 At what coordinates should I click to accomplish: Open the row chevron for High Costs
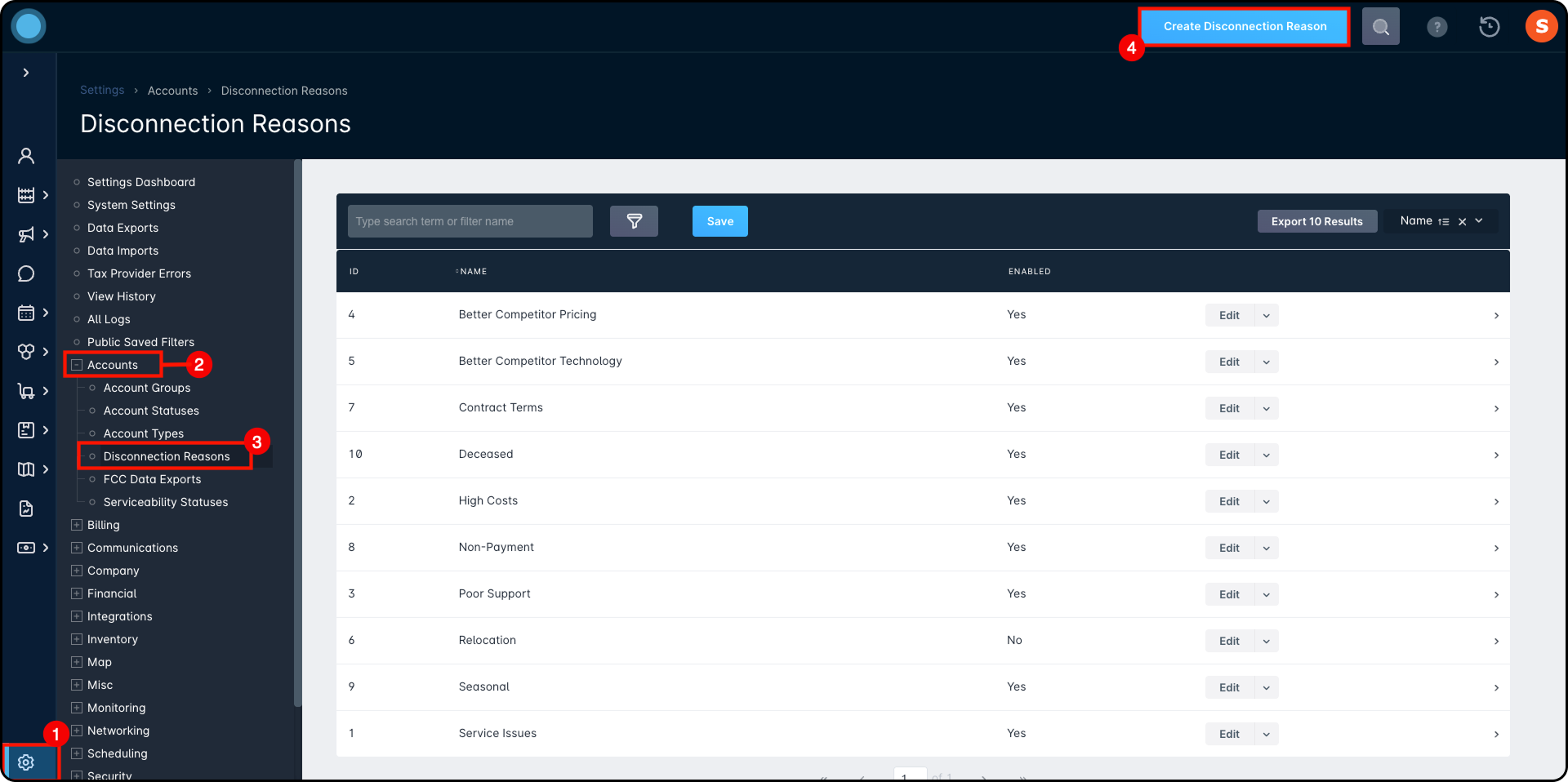pyautogui.click(x=1496, y=502)
